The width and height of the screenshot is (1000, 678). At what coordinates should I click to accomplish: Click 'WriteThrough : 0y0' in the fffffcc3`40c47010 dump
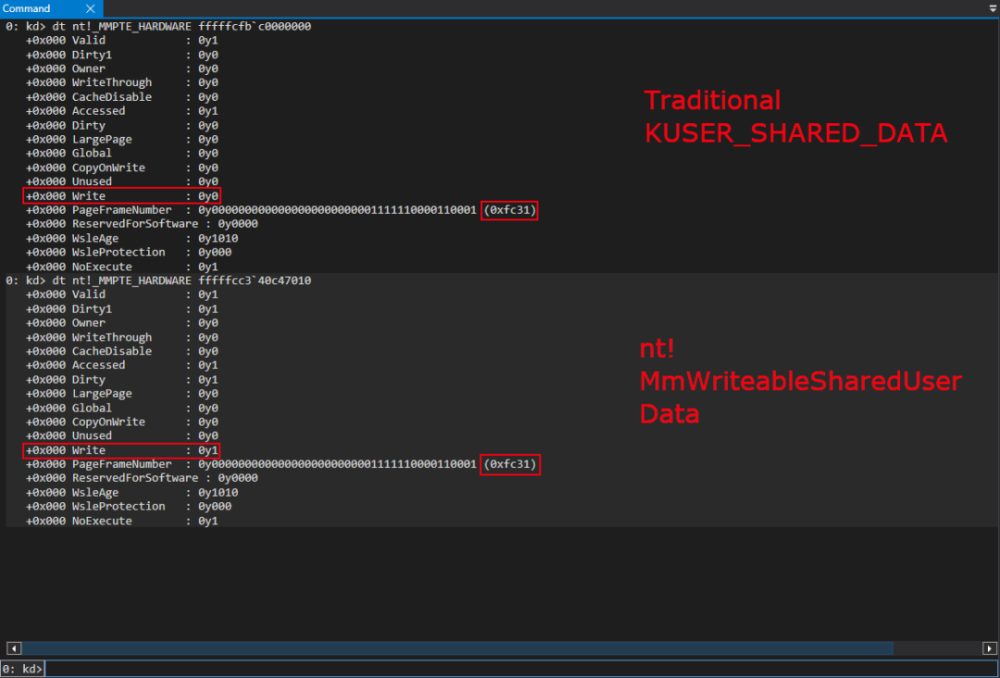pyautogui.click(x=122, y=337)
